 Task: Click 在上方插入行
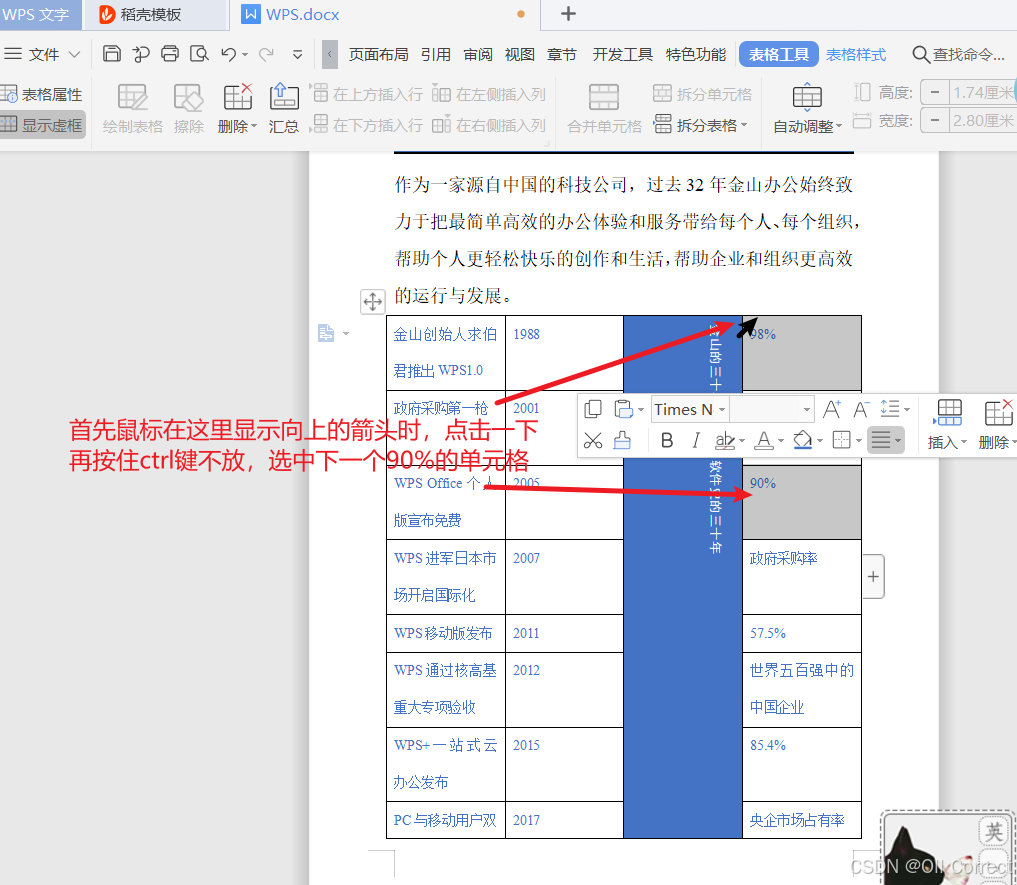pos(367,95)
